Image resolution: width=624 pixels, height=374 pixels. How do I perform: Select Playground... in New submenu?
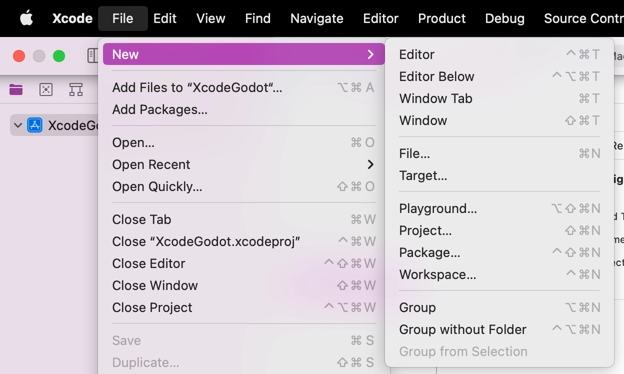[x=499, y=208]
